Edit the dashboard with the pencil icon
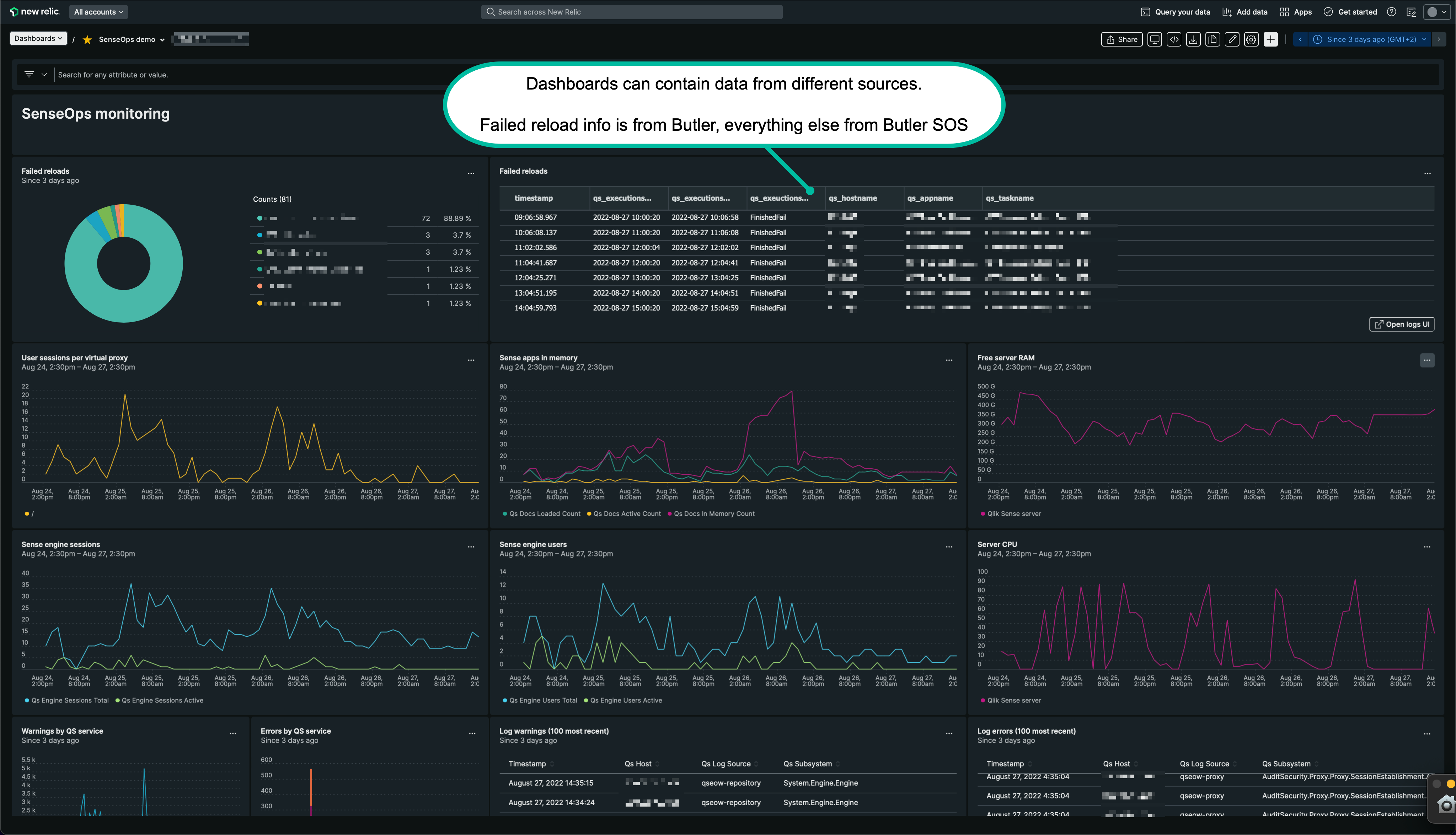 point(1232,39)
